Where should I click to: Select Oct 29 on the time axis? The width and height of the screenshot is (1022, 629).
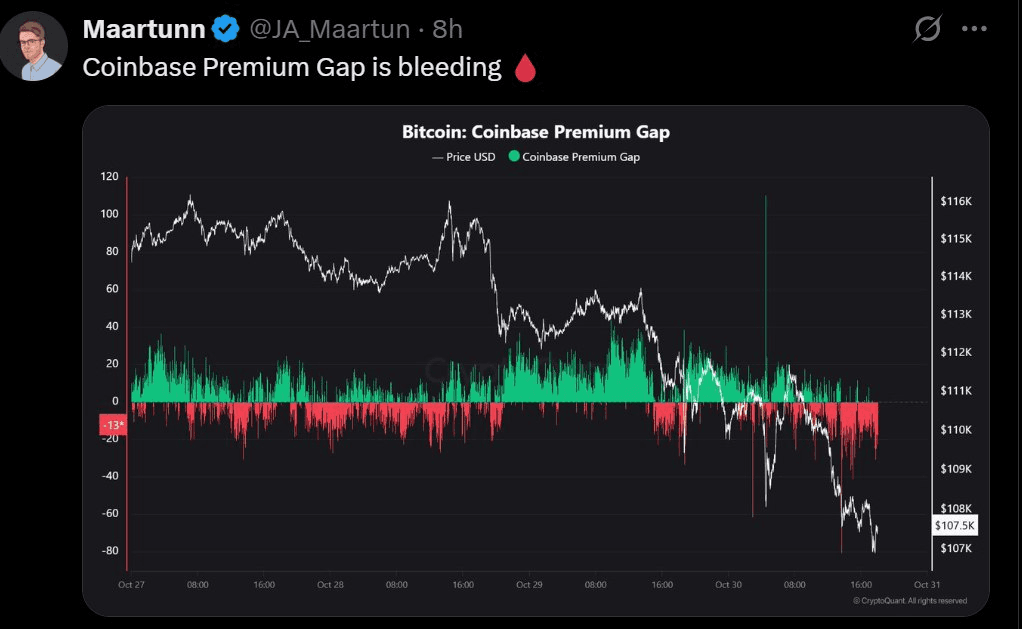point(529,584)
